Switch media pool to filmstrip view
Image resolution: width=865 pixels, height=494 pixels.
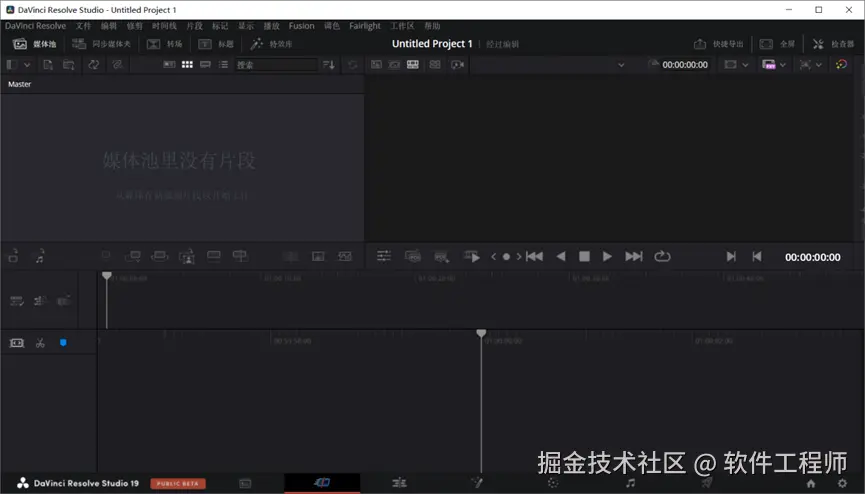click(205, 65)
